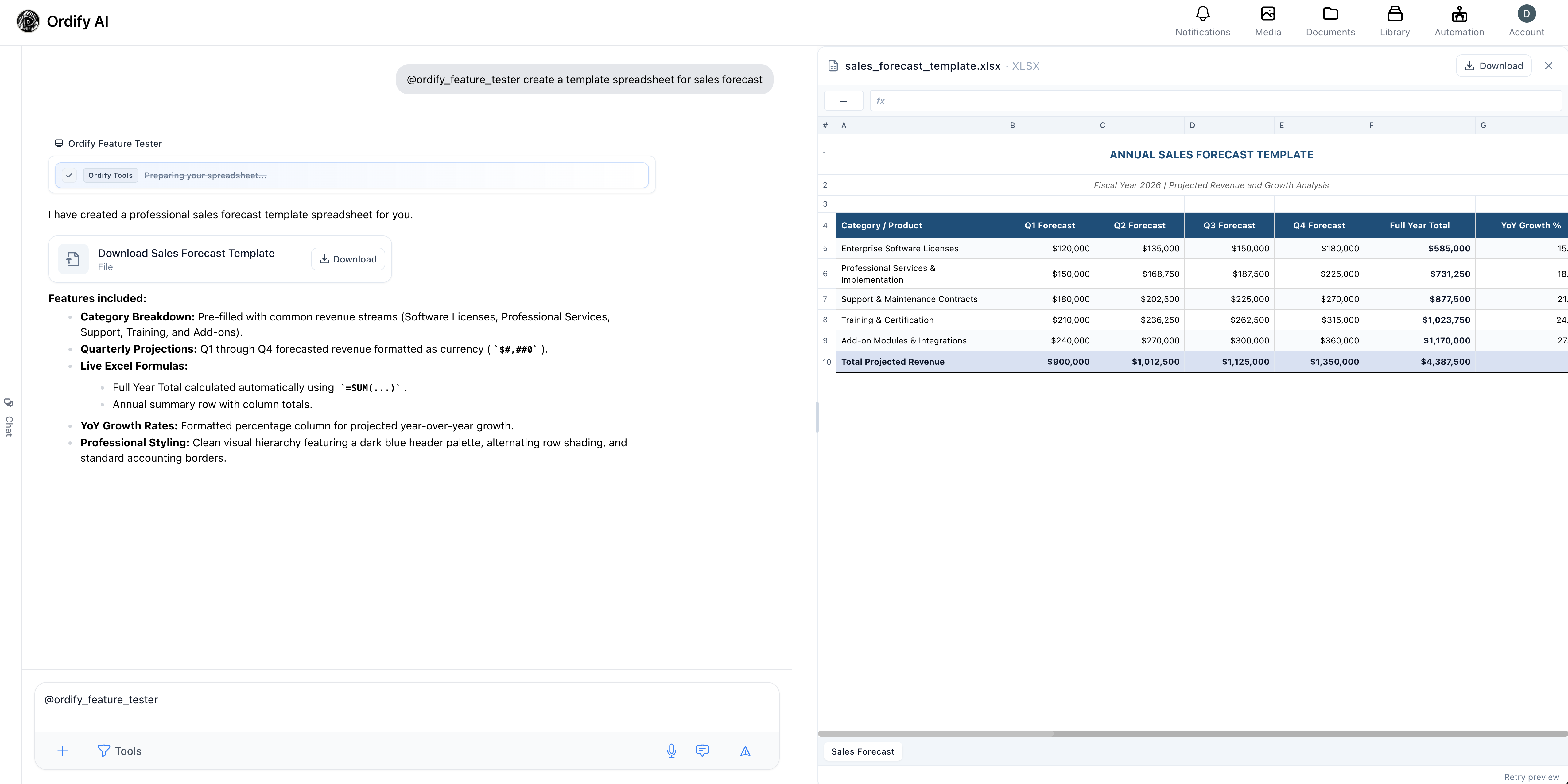Click Add-on Modules & Integrations cell
The image size is (1568, 784).
point(920,341)
